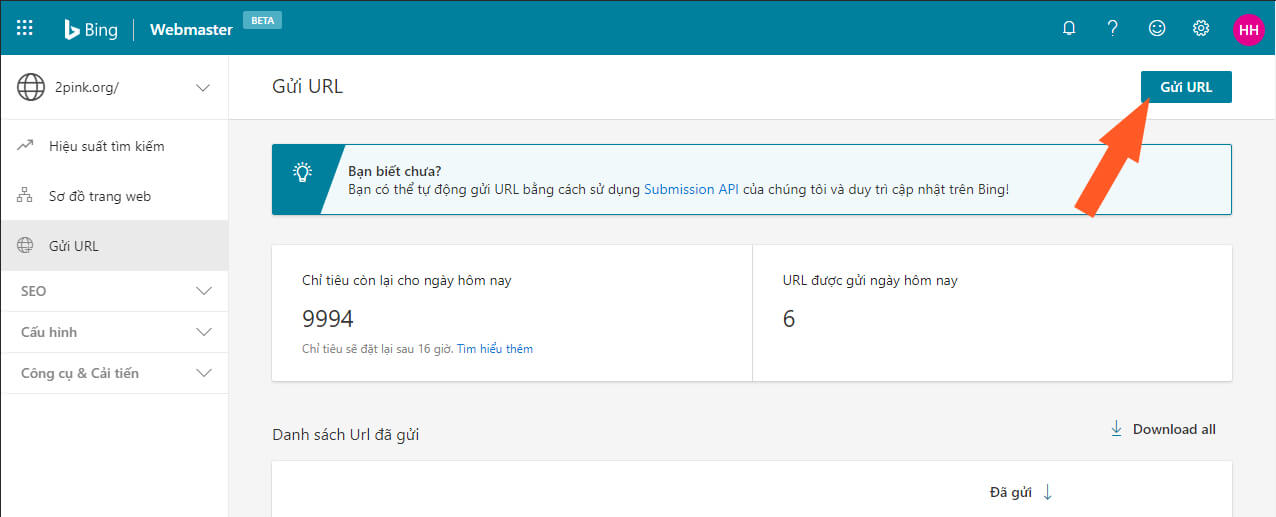
Task: Follow the Submission API link
Action: [x=691, y=188]
